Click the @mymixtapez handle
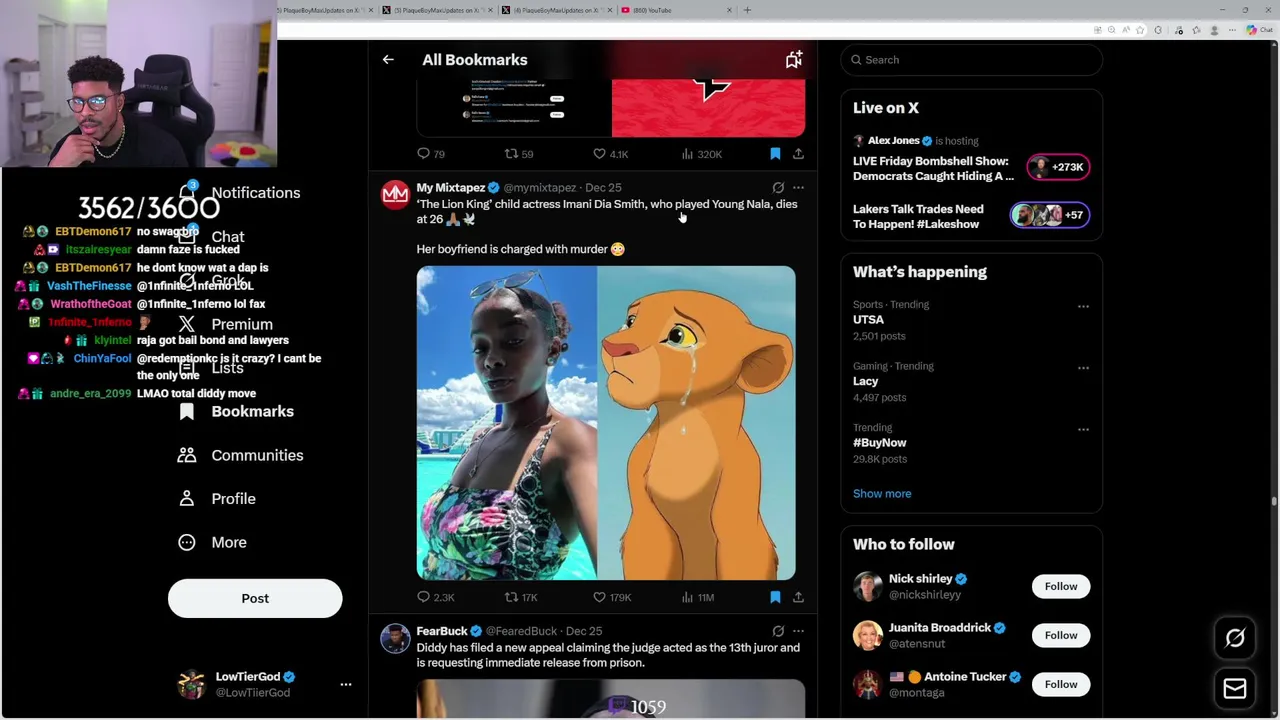This screenshot has height=720, width=1280. 540,188
